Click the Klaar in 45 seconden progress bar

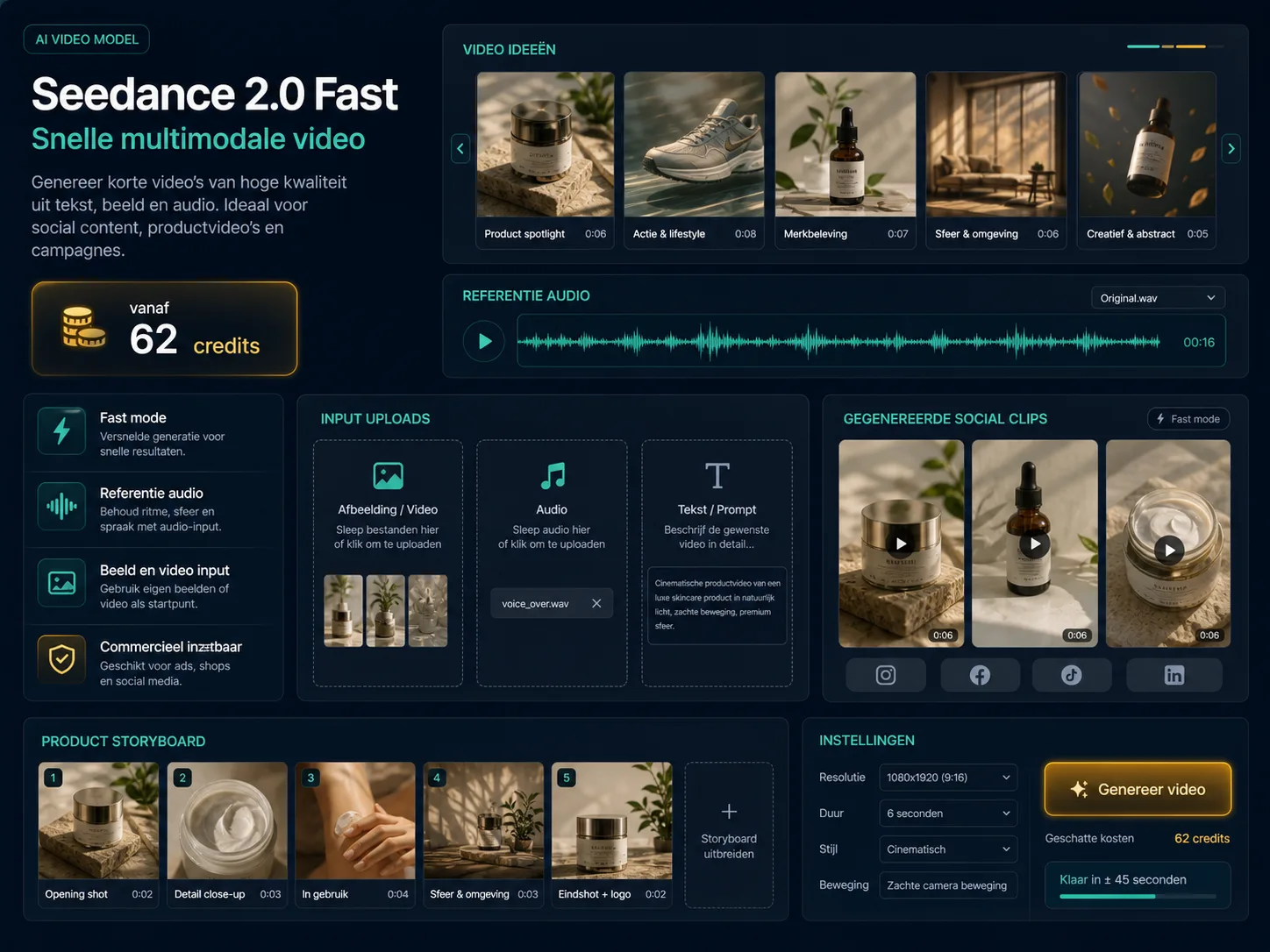[1138, 896]
